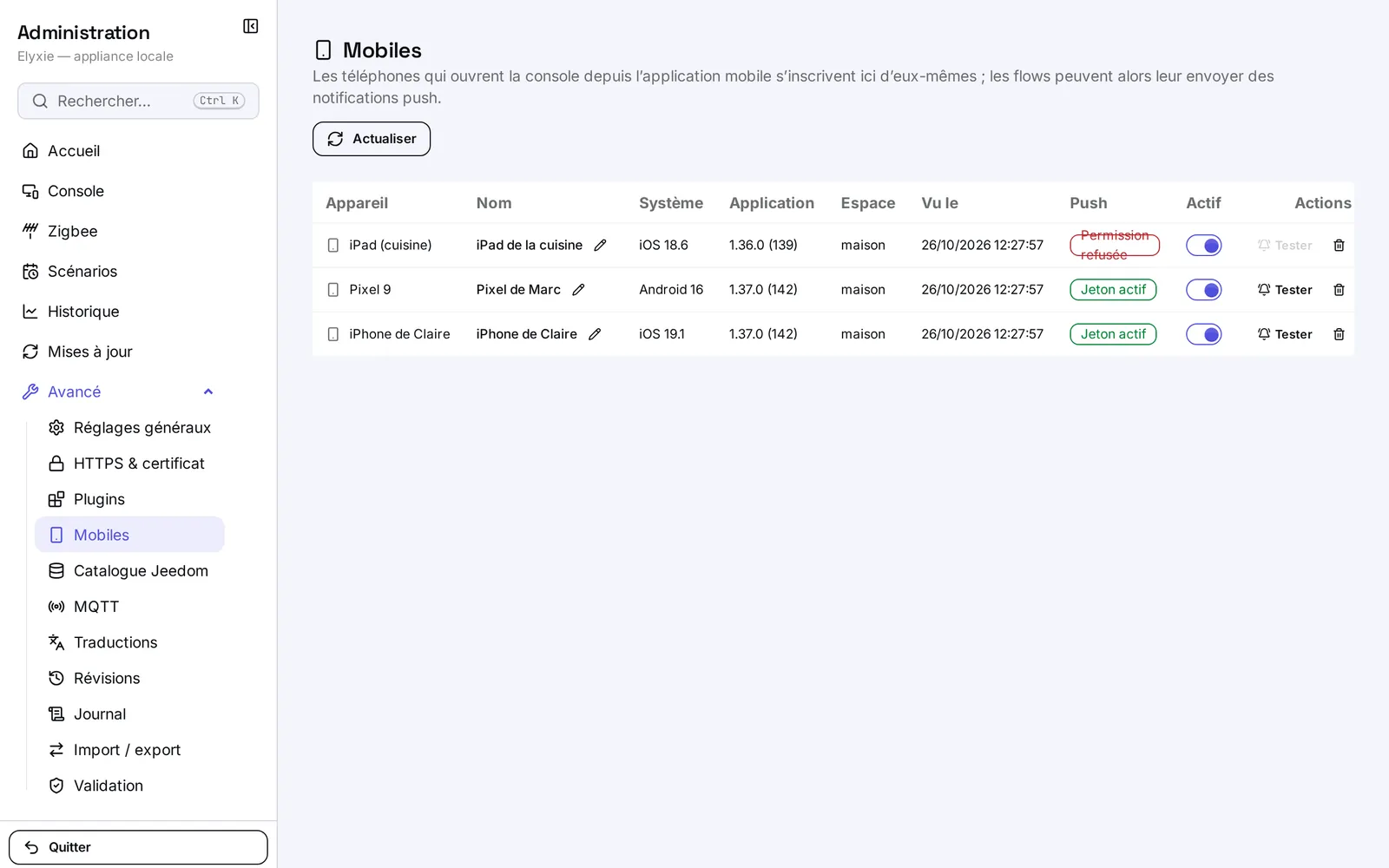Send test push to iPhone de Claire
1389x868 pixels.
pos(1285,334)
